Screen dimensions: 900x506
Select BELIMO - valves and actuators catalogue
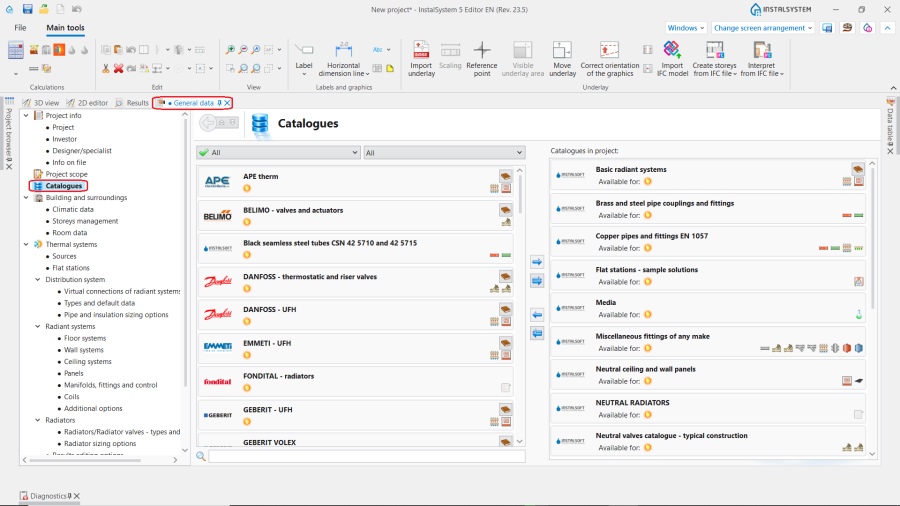355,216
